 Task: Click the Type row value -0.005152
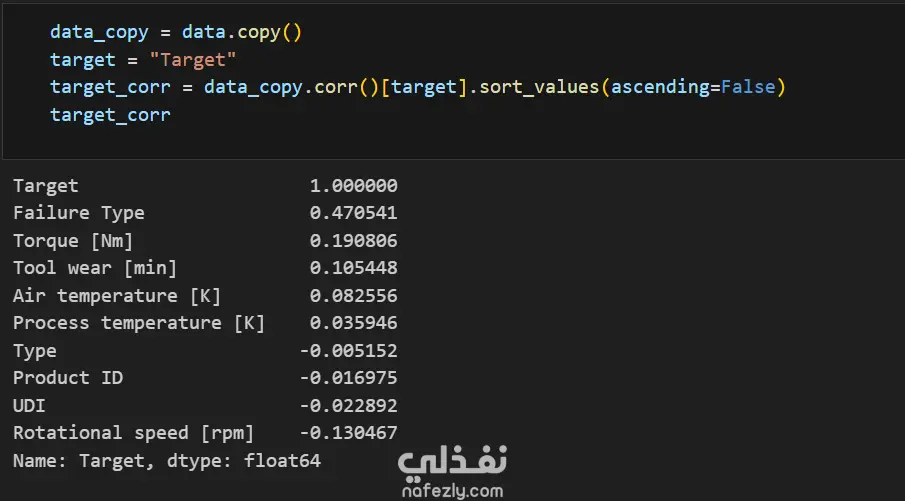click(x=348, y=351)
